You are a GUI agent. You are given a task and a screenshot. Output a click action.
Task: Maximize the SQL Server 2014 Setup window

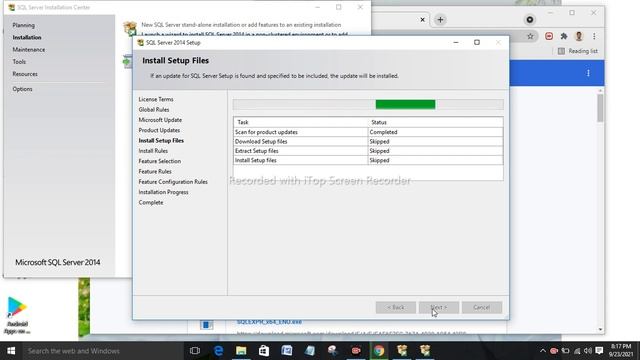[x=477, y=42]
